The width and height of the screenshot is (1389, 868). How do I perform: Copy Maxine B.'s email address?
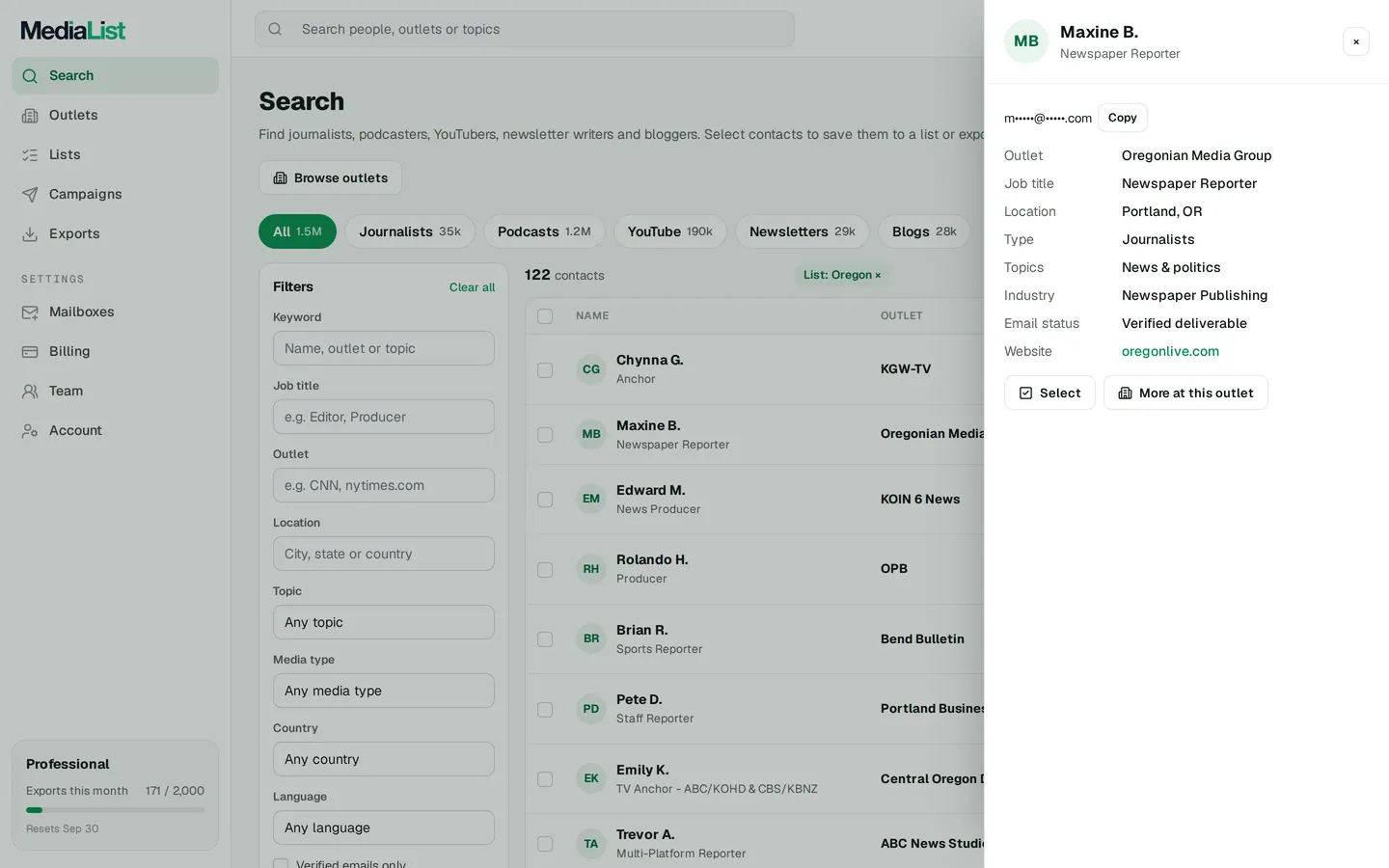pyautogui.click(x=1123, y=118)
